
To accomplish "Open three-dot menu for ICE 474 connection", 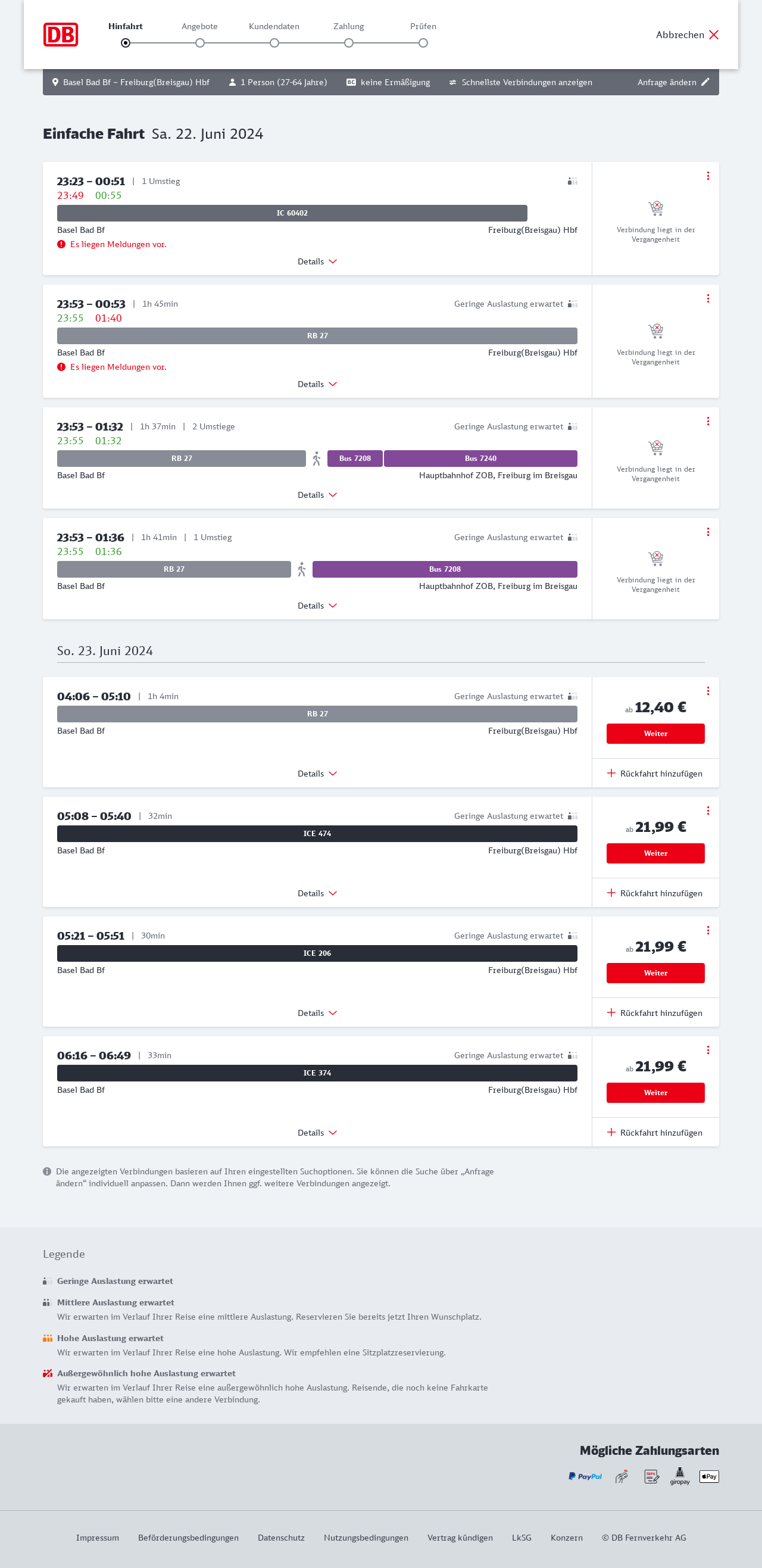I will (707, 811).
